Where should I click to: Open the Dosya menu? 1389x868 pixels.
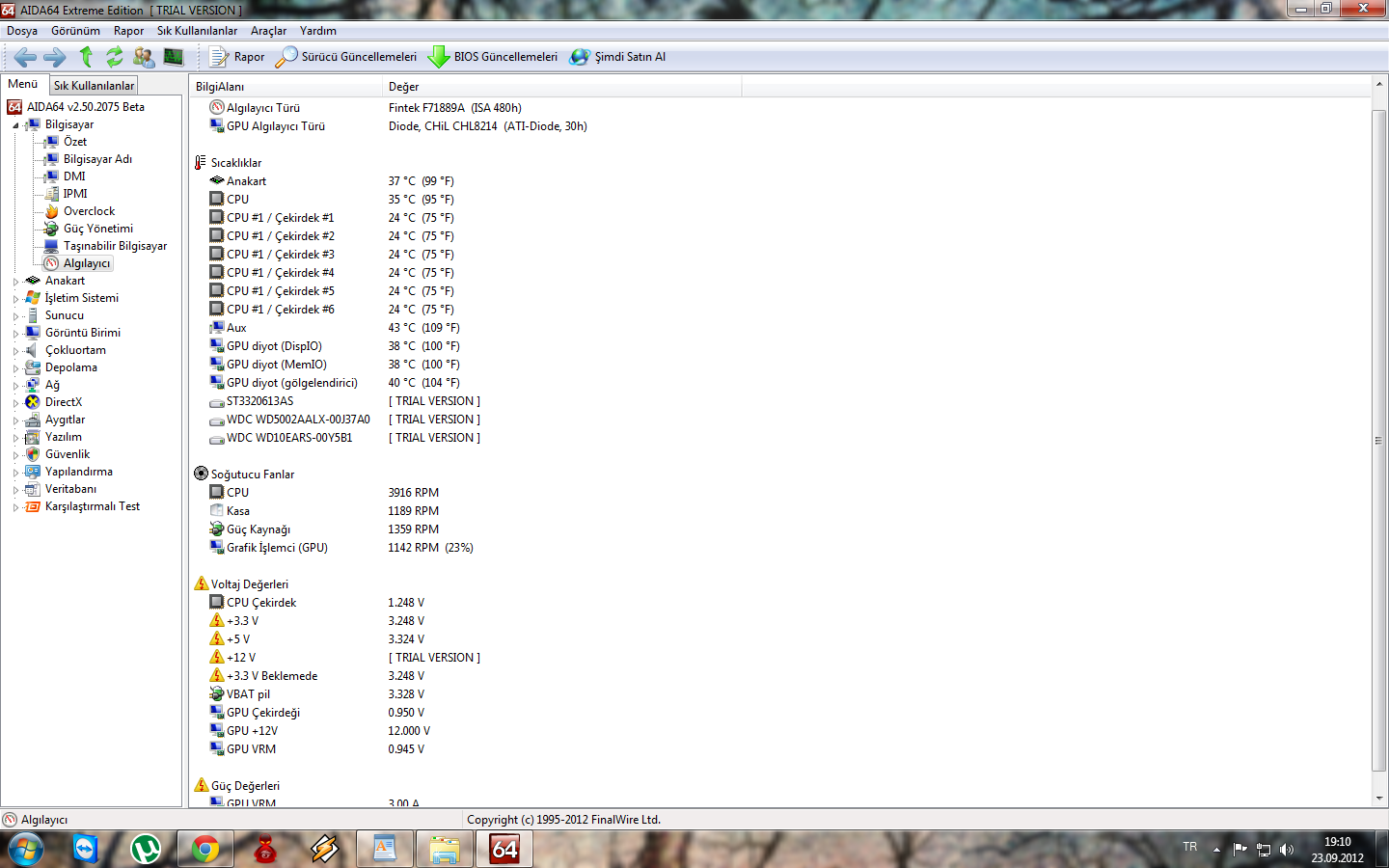click(22, 31)
